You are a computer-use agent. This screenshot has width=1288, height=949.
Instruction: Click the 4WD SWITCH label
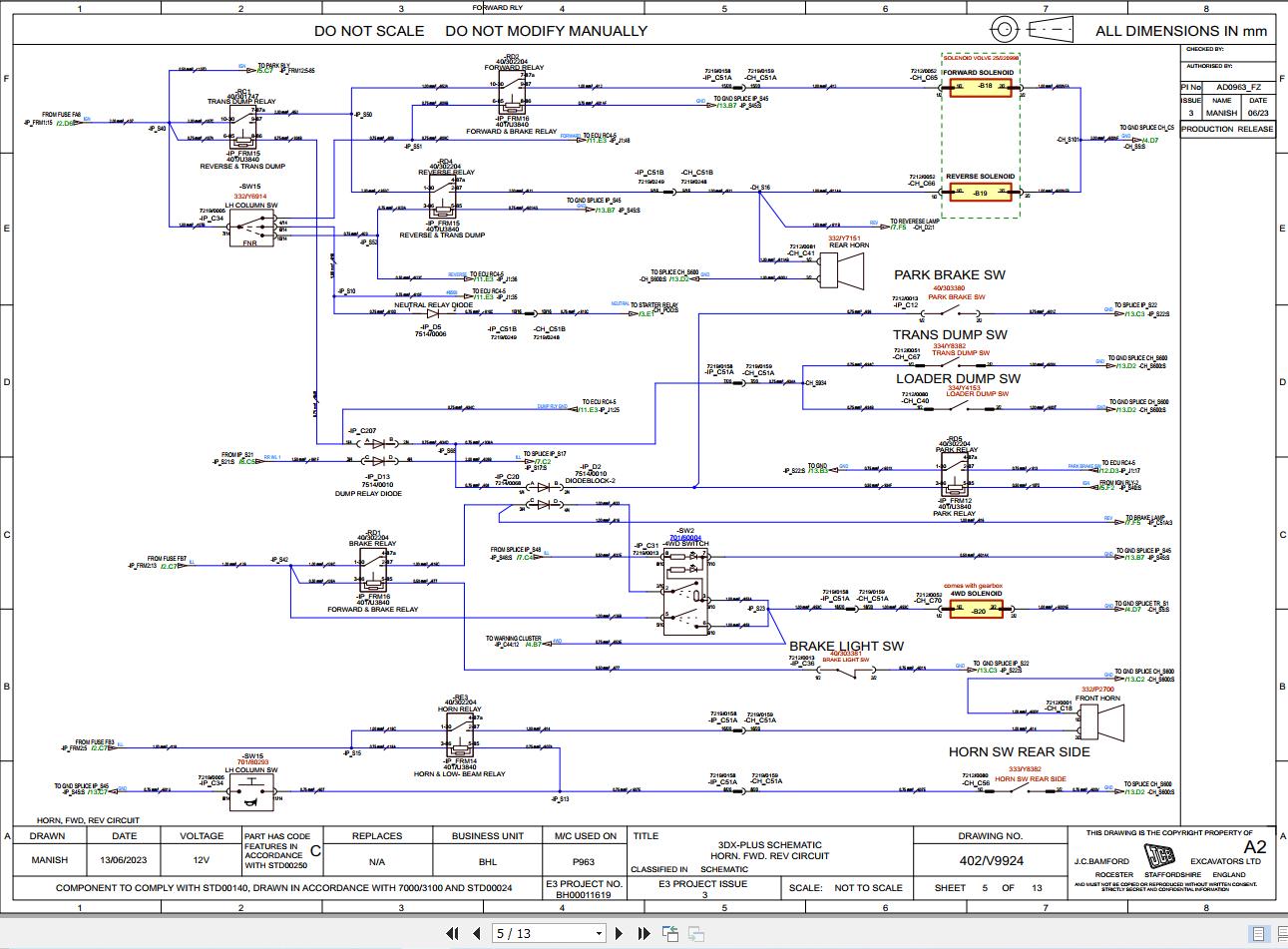(686, 544)
